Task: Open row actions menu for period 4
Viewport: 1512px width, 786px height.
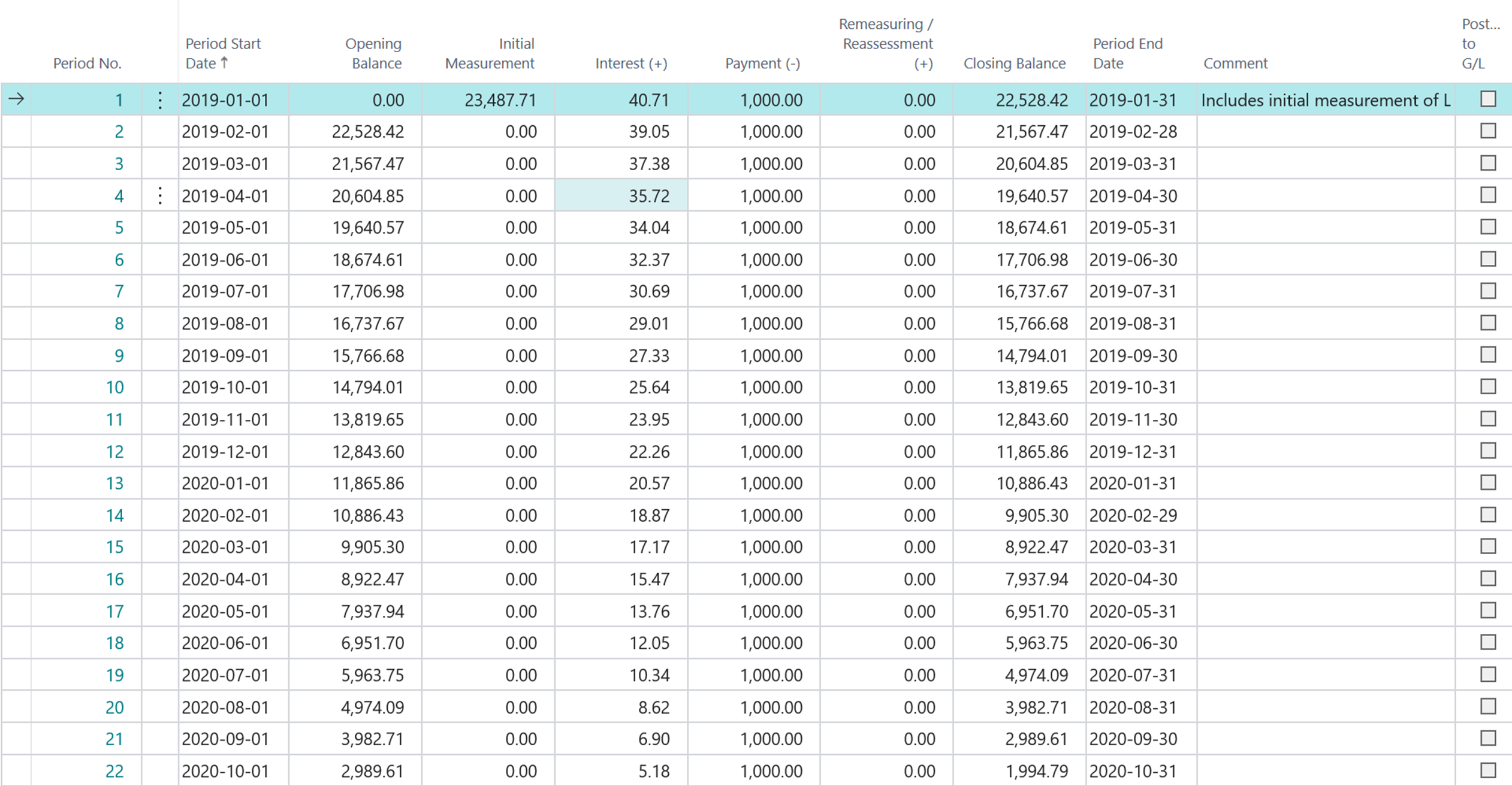Action: [160, 196]
